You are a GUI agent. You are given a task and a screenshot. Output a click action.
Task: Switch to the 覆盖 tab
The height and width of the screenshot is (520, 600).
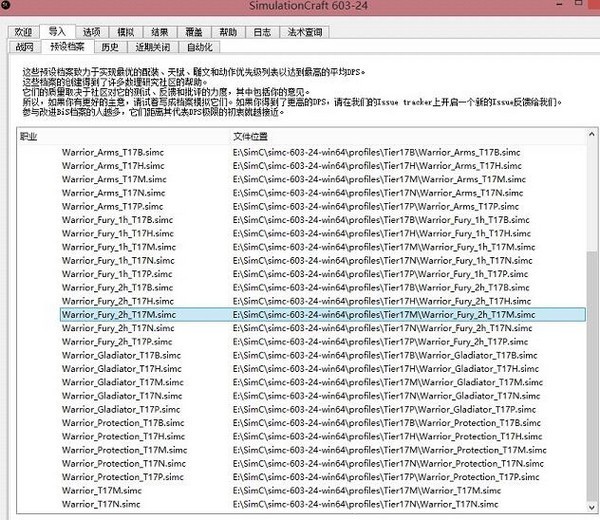pos(194,32)
